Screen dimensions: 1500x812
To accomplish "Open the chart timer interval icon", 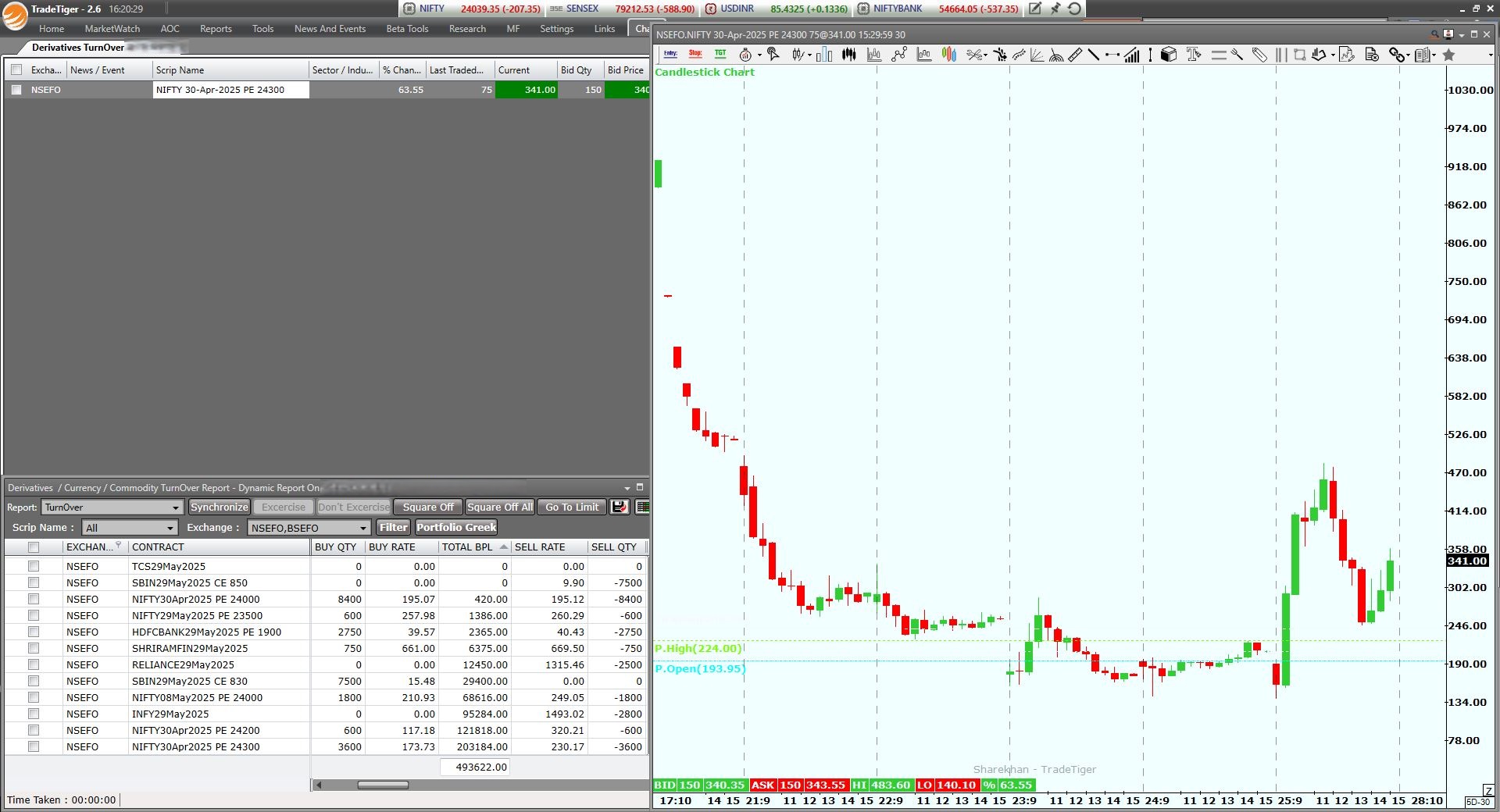I will (x=745, y=55).
